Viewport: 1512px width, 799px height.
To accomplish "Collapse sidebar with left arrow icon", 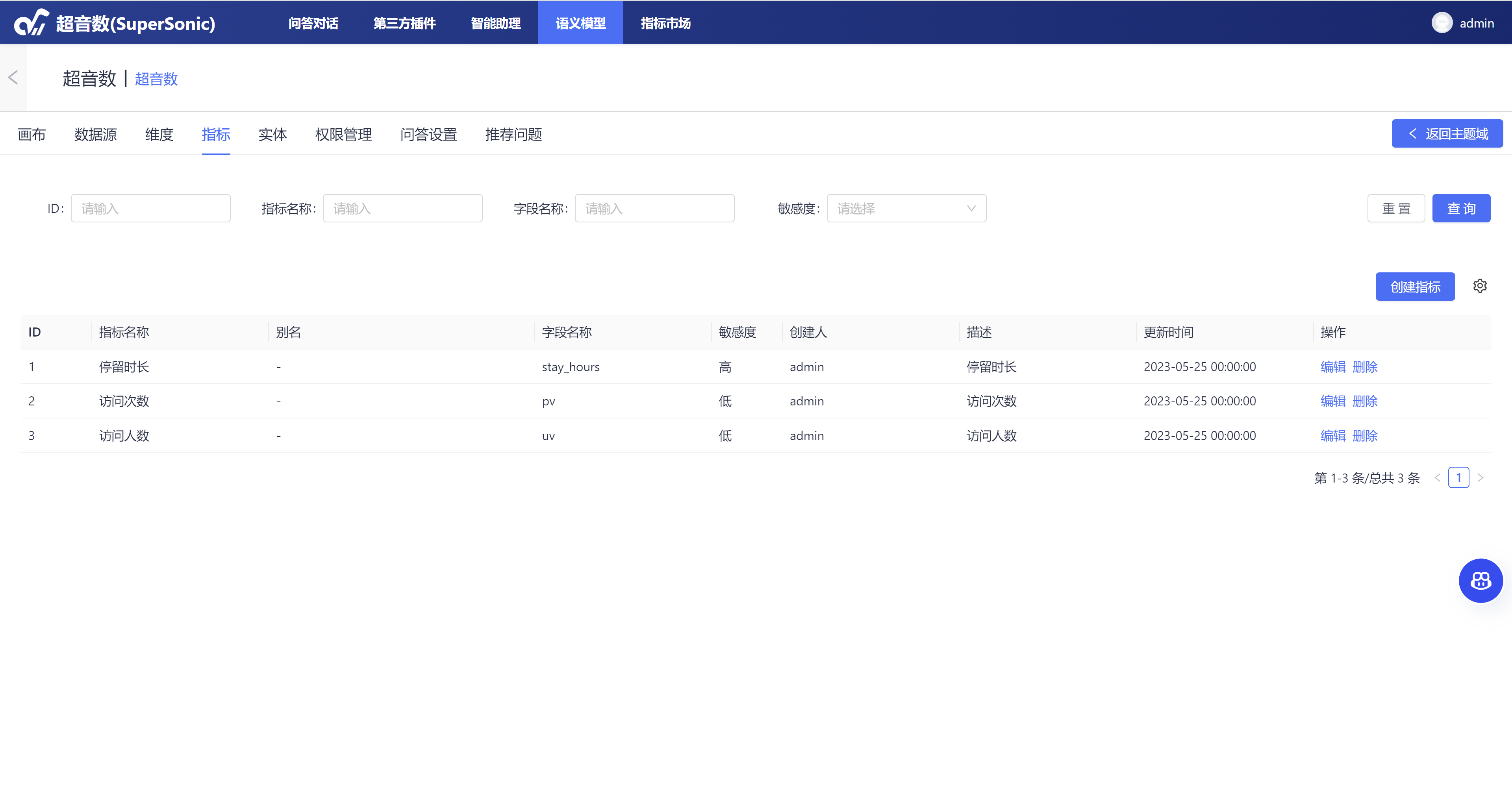I will [13, 78].
